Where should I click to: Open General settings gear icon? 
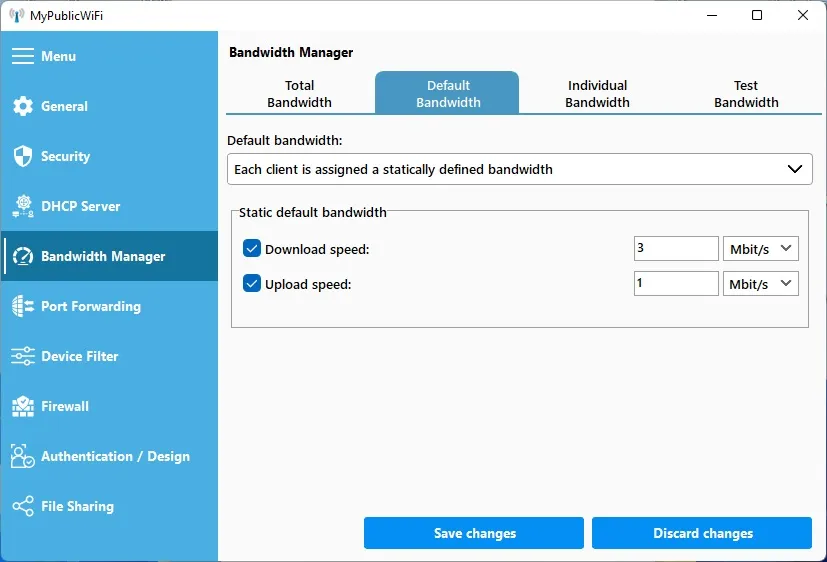pyautogui.click(x=22, y=106)
